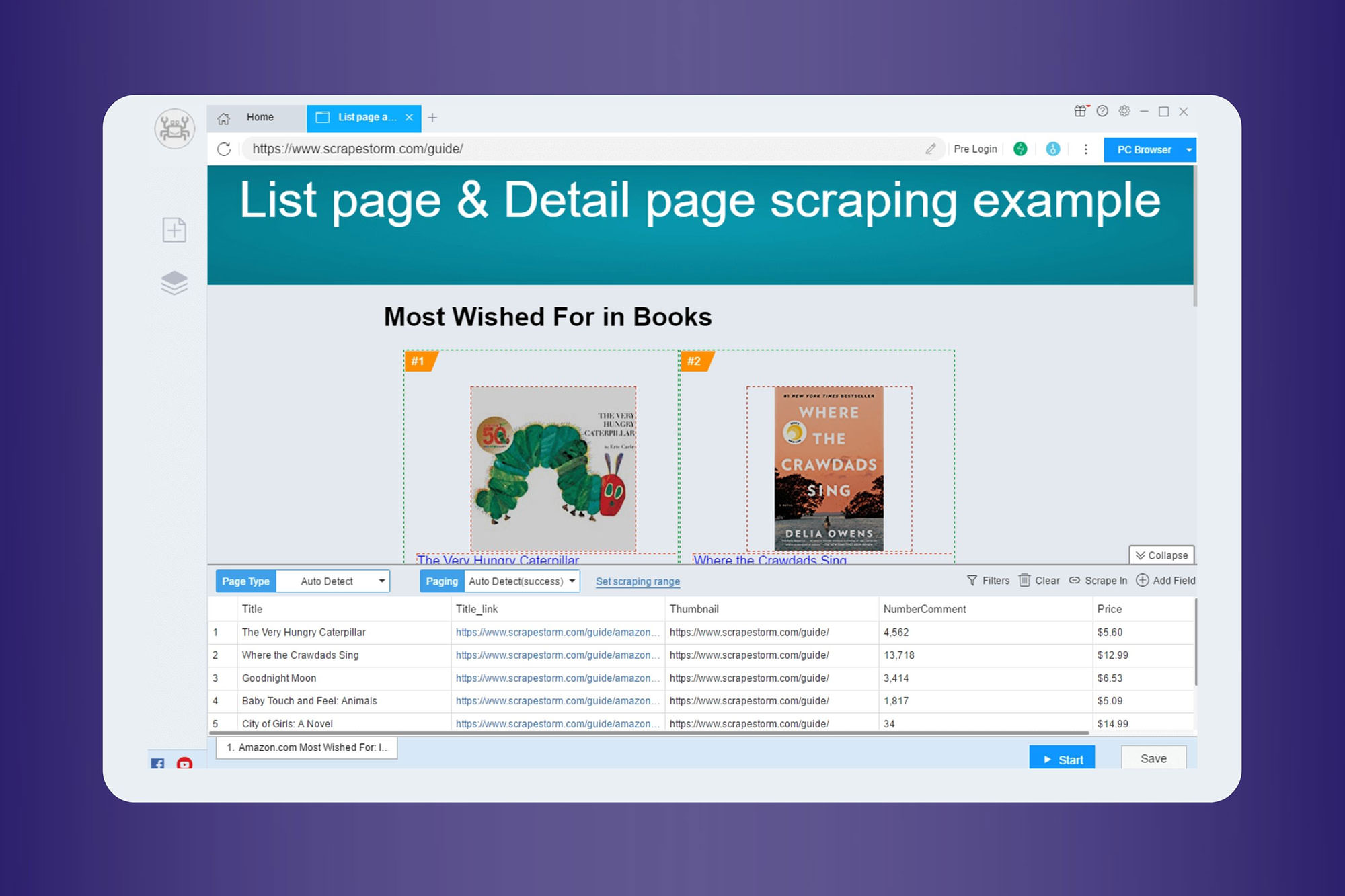Open the Page Type Auto Detect dropdown
1345x896 pixels.
click(333, 581)
